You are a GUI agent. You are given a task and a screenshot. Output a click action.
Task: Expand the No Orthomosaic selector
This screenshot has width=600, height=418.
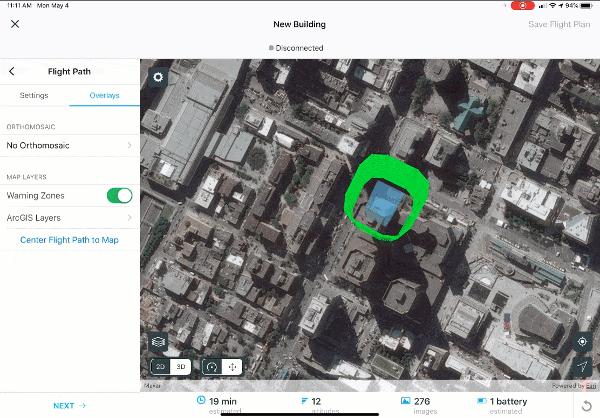click(x=69, y=146)
